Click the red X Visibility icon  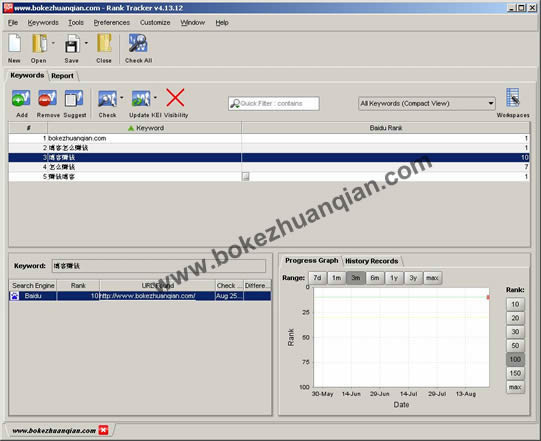click(175, 98)
